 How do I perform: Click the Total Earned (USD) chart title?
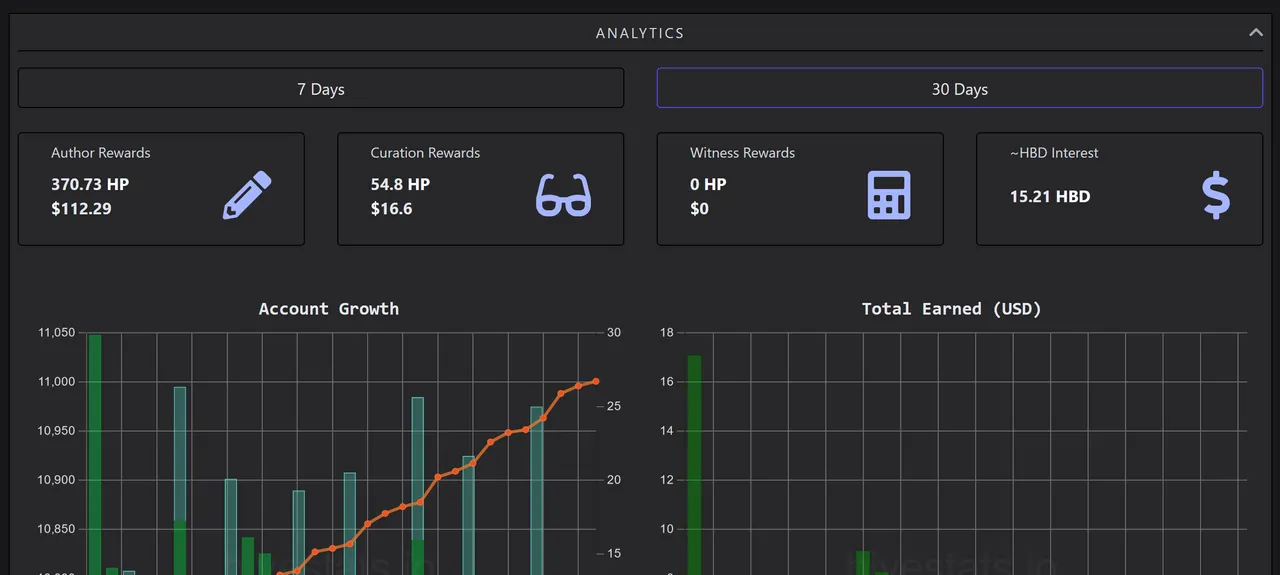(951, 309)
